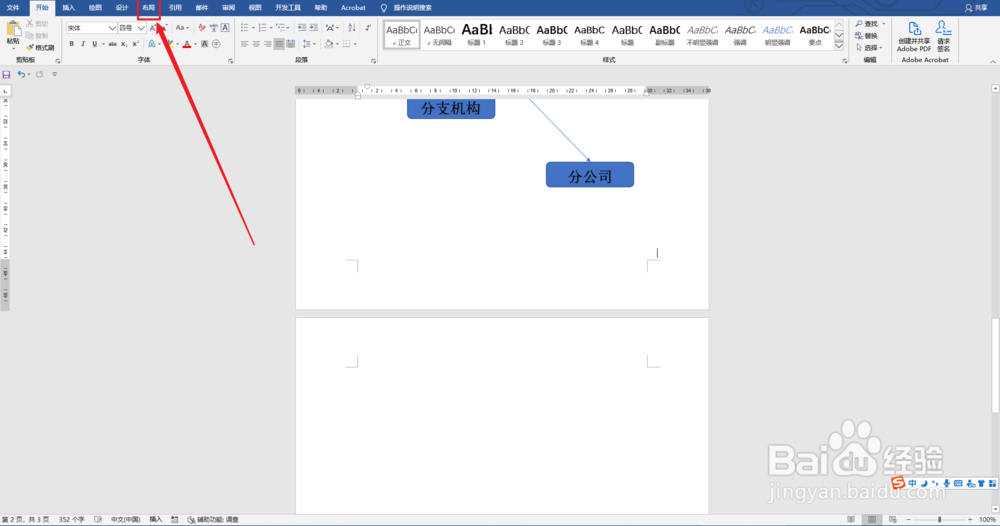
Task: Click the enclosed character (circled 字) icon
Action: click(x=216, y=44)
